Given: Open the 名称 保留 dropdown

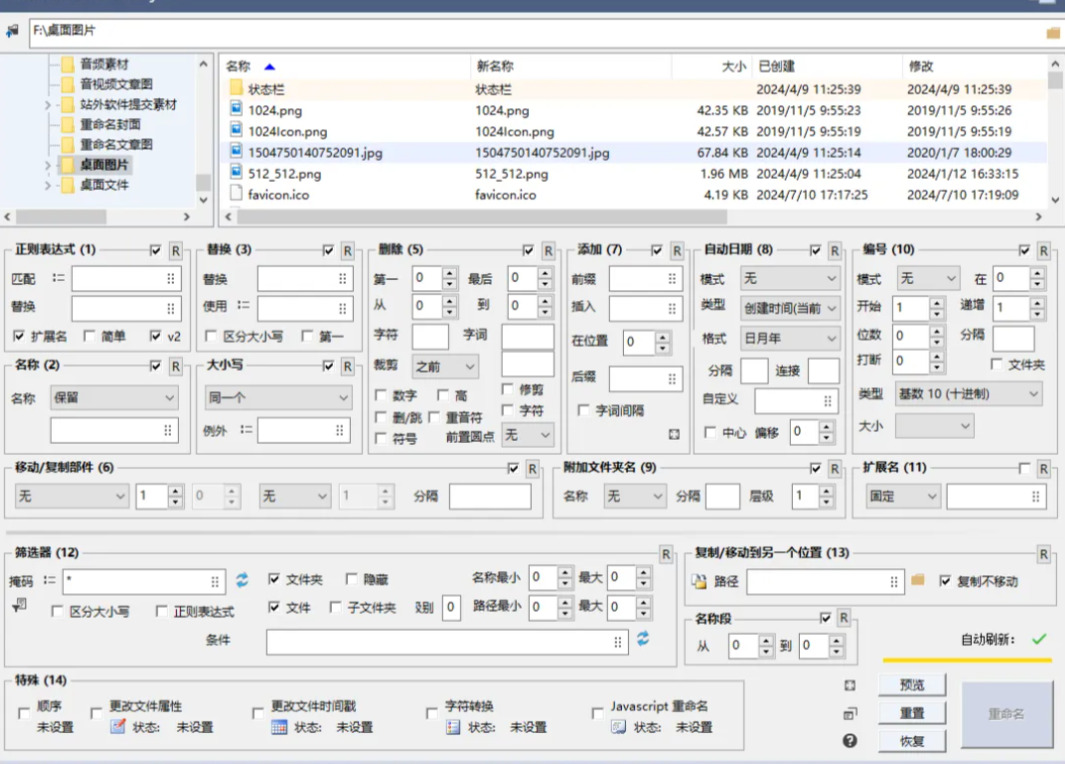Looking at the screenshot, I should [x=114, y=398].
